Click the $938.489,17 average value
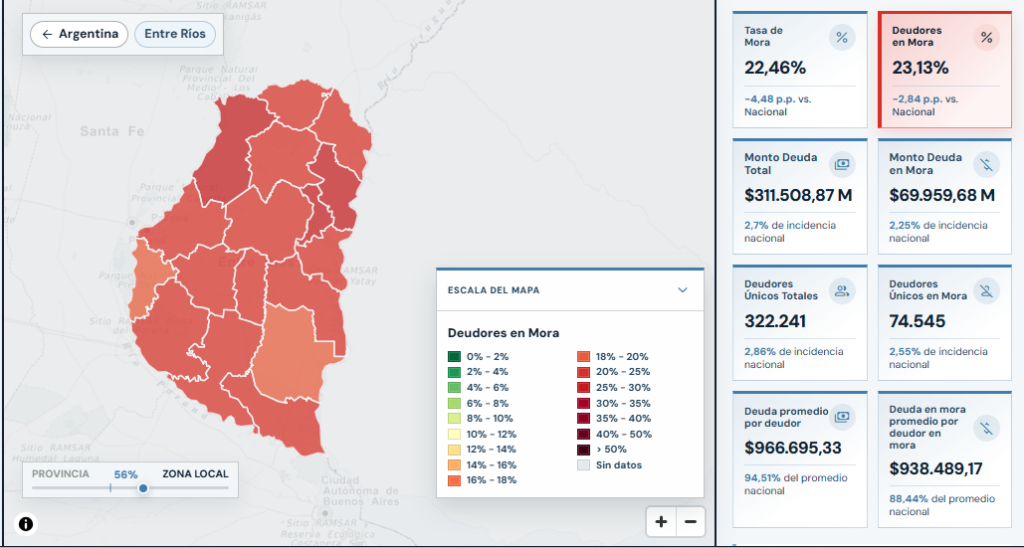Viewport: 1024px width, 548px height. [x=936, y=468]
